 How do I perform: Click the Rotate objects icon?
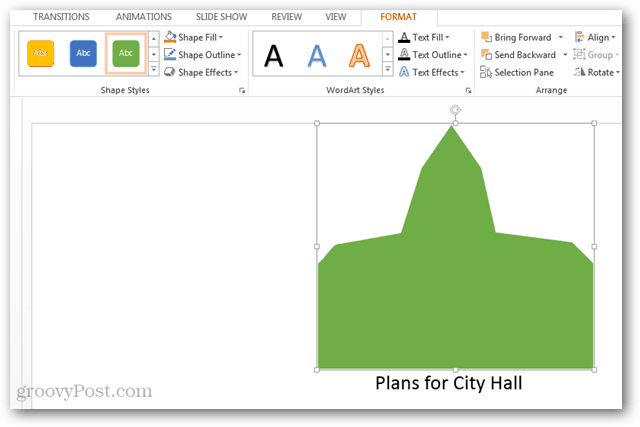pyautogui.click(x=579, y=72)
